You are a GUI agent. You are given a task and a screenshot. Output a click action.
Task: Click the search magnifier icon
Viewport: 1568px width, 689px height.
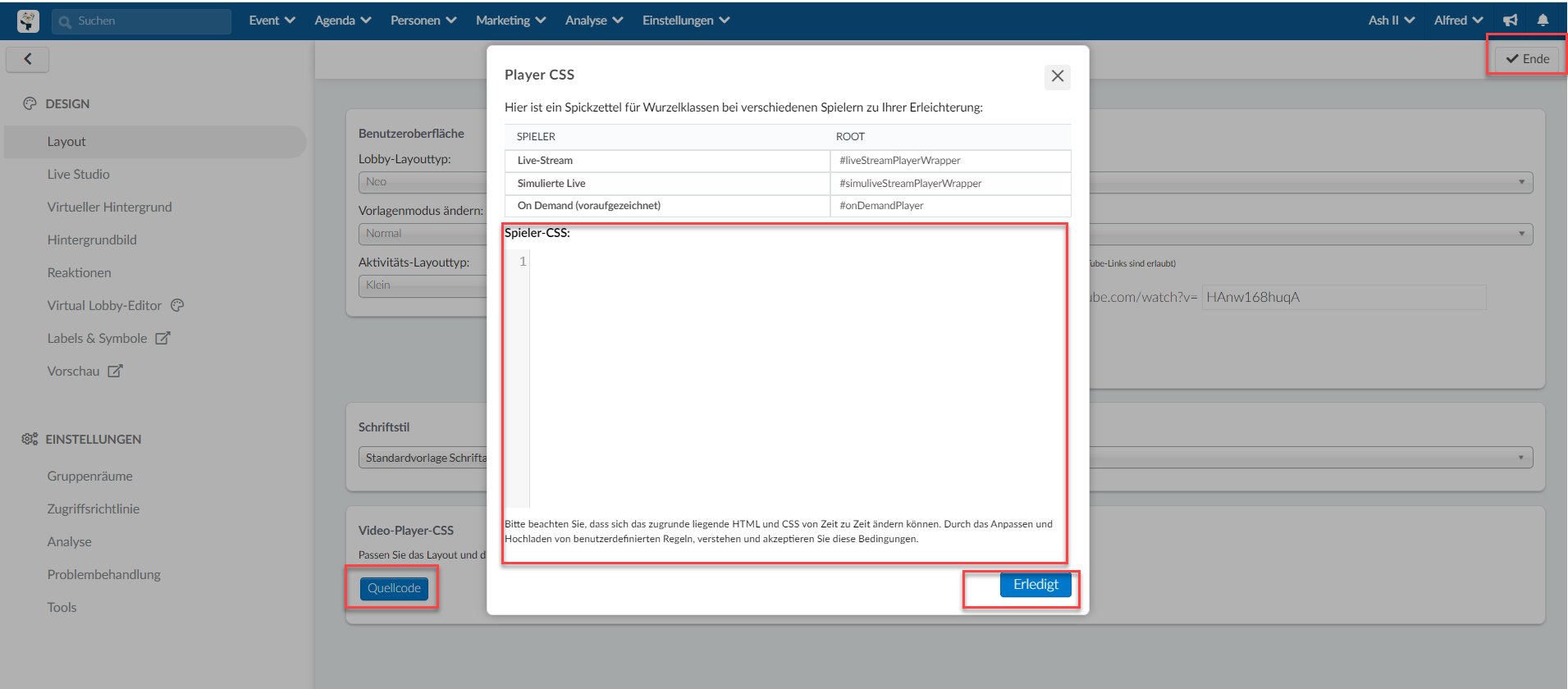pos(65,21)
